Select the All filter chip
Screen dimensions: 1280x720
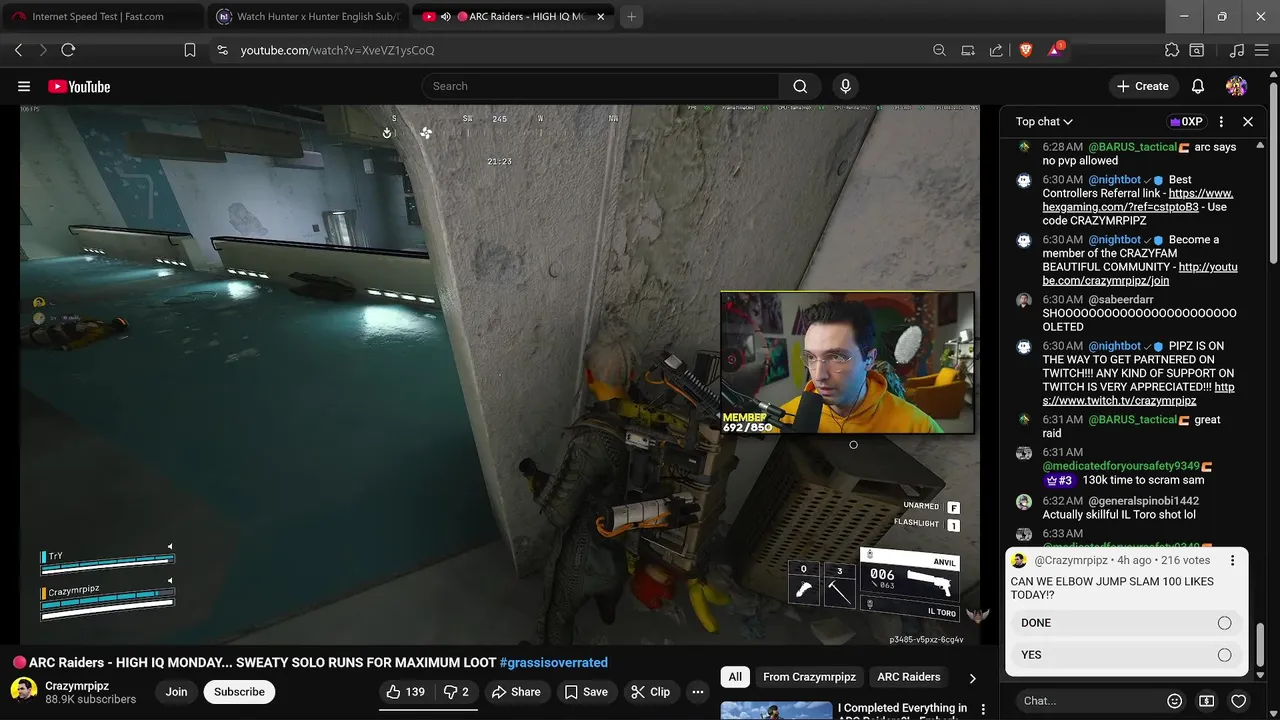(x=735, y=677)
